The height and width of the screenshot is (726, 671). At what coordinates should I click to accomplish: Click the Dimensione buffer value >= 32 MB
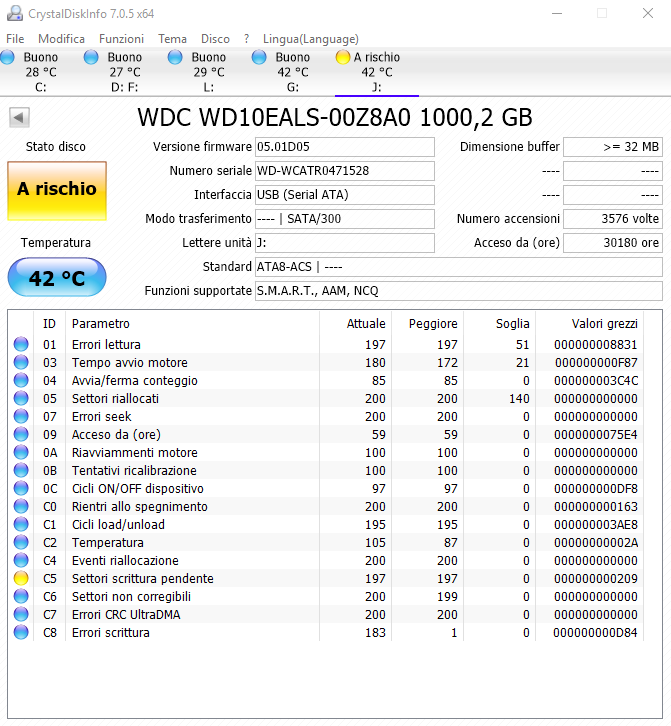click(613, 147)
